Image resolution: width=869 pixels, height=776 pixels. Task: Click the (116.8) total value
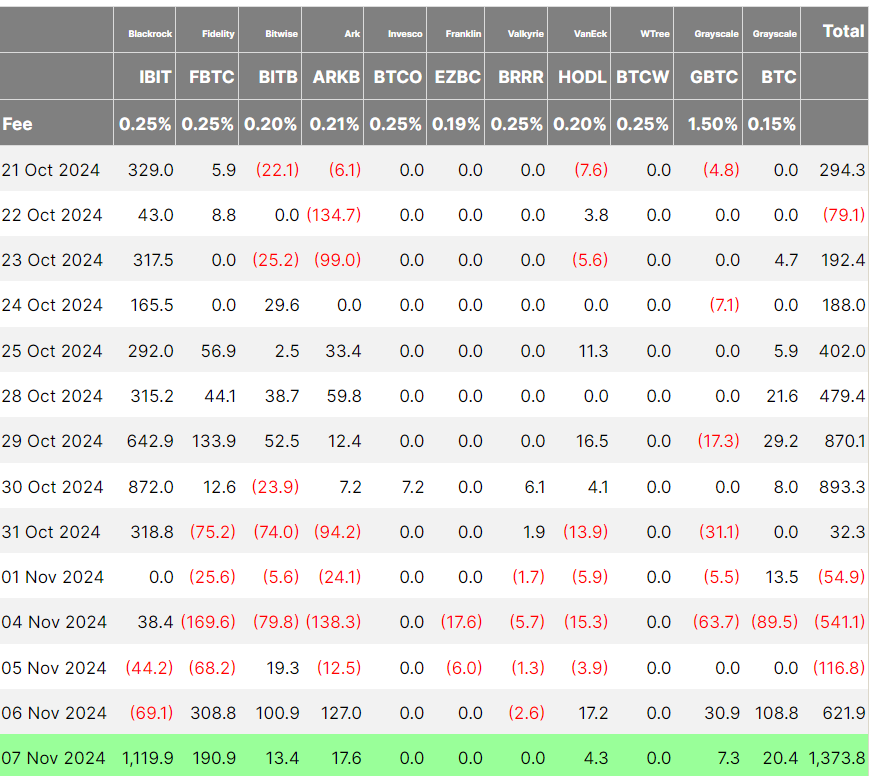(839, 668)
